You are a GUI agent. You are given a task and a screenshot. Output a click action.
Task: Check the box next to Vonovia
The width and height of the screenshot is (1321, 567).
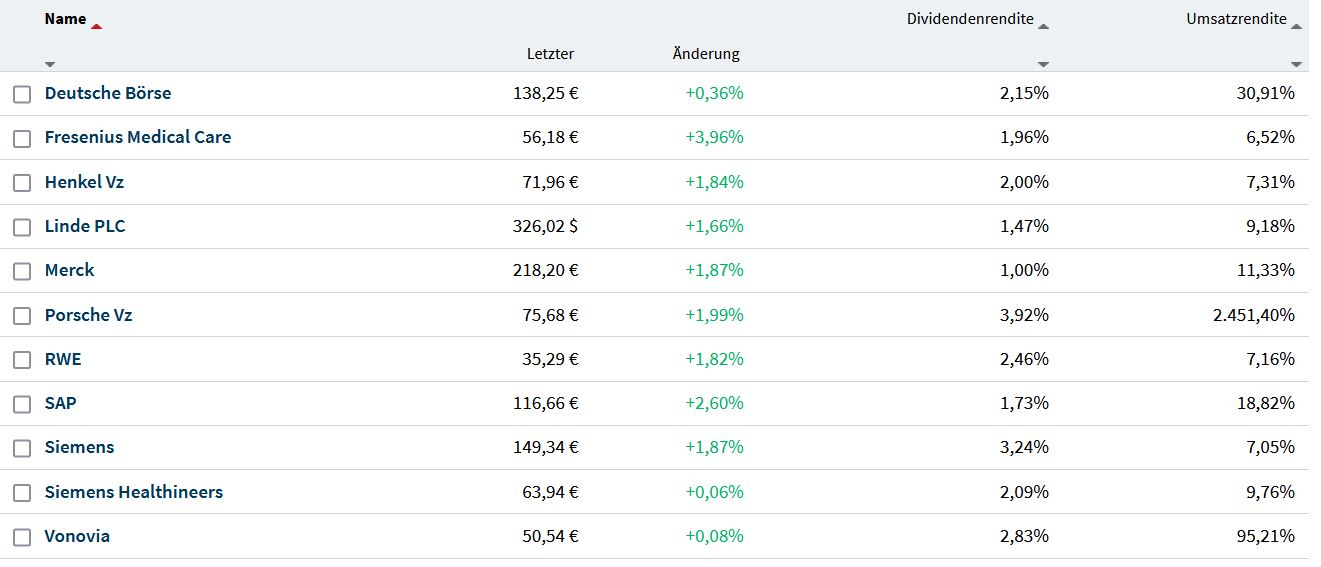[x=22, y=538]
